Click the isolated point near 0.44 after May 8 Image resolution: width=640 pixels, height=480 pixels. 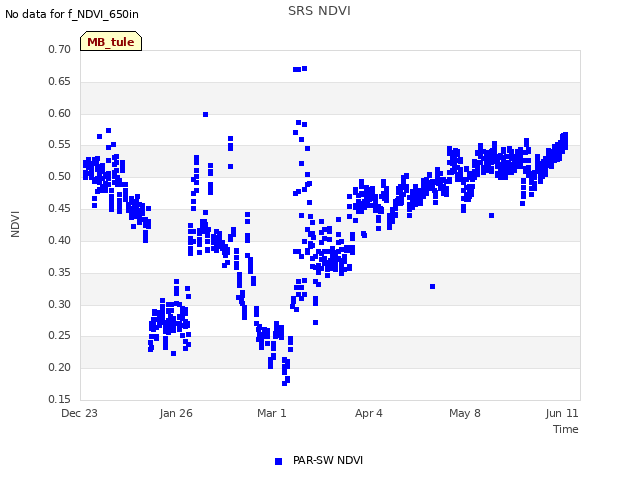coord(492,216)
